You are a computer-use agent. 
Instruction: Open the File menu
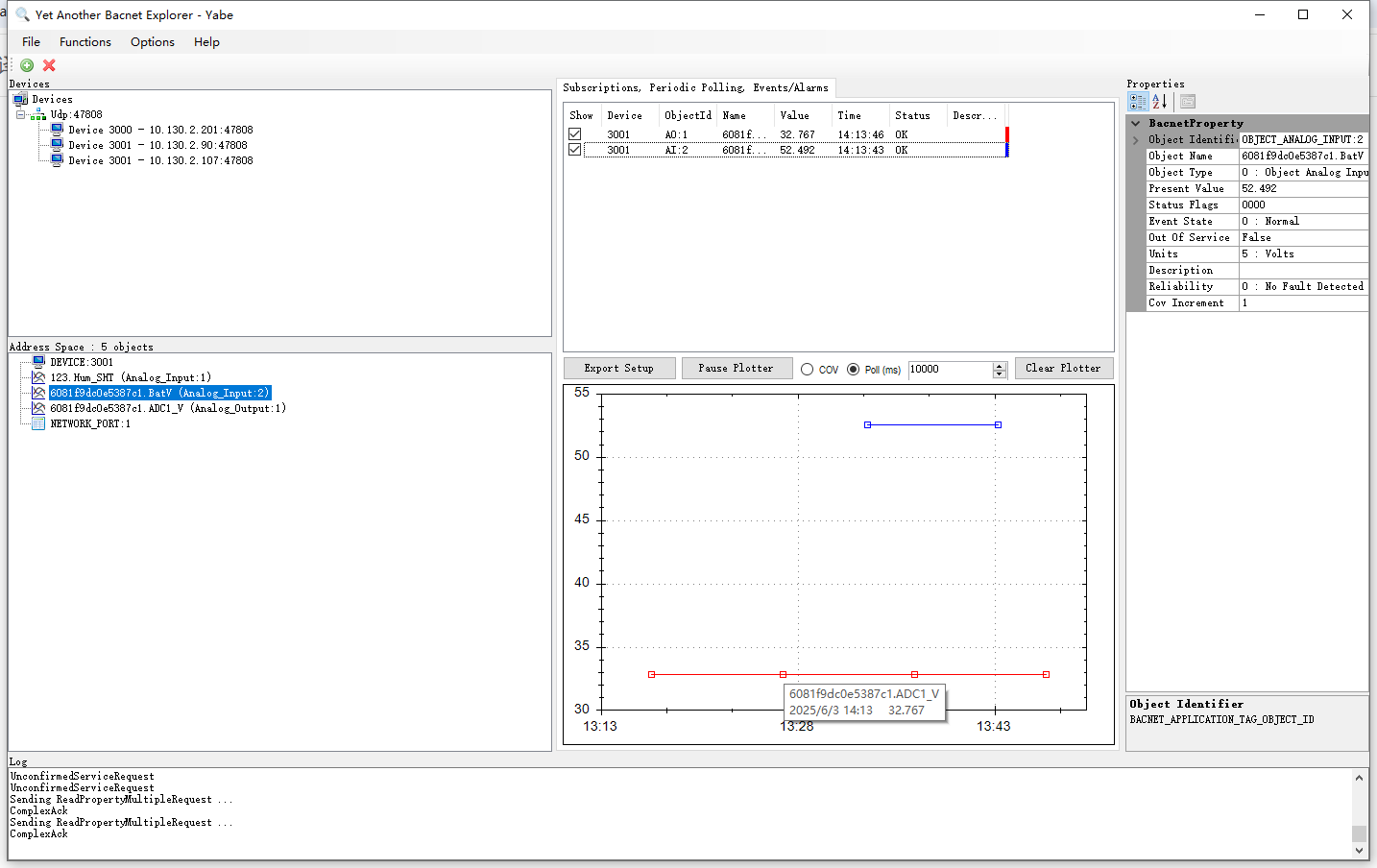[x=32, y=41]
